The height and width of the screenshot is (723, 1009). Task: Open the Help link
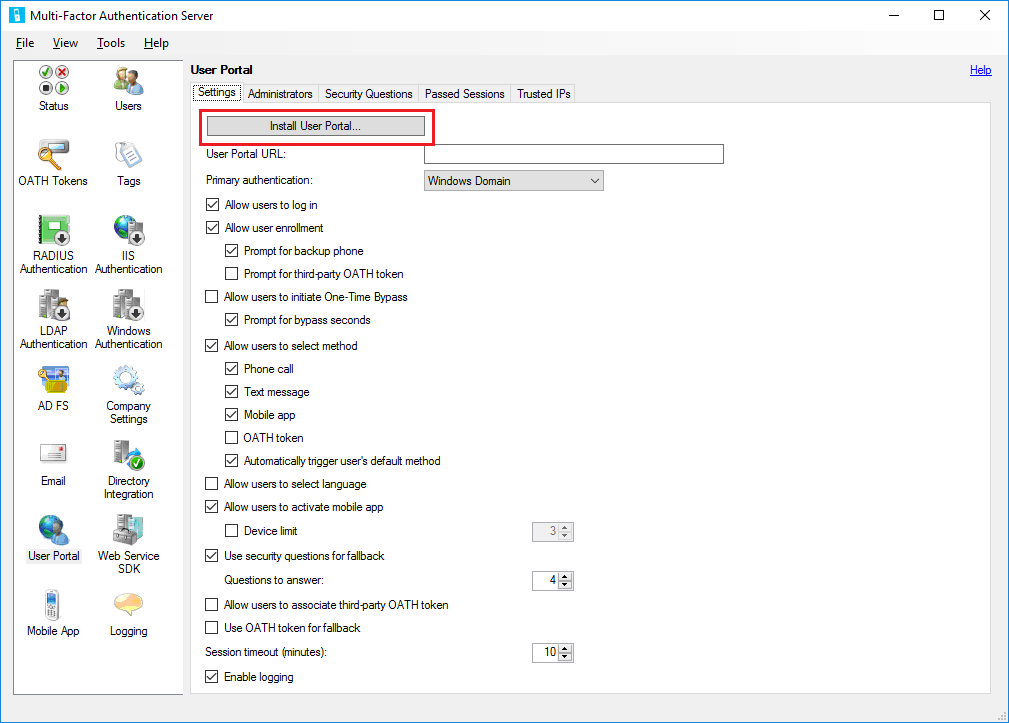pos(980,69)
